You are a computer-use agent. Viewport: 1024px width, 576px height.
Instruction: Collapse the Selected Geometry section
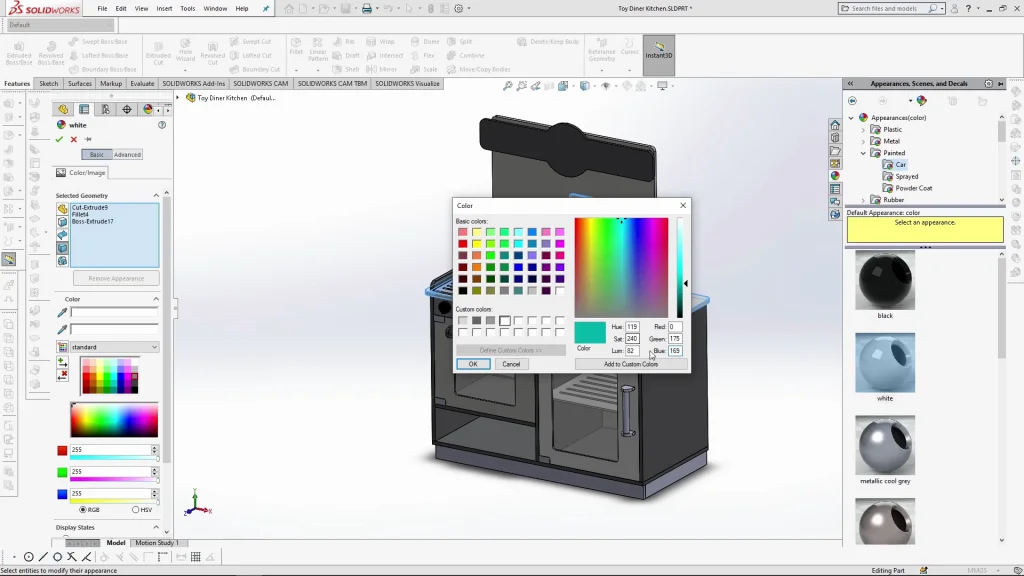pos(156,195)
